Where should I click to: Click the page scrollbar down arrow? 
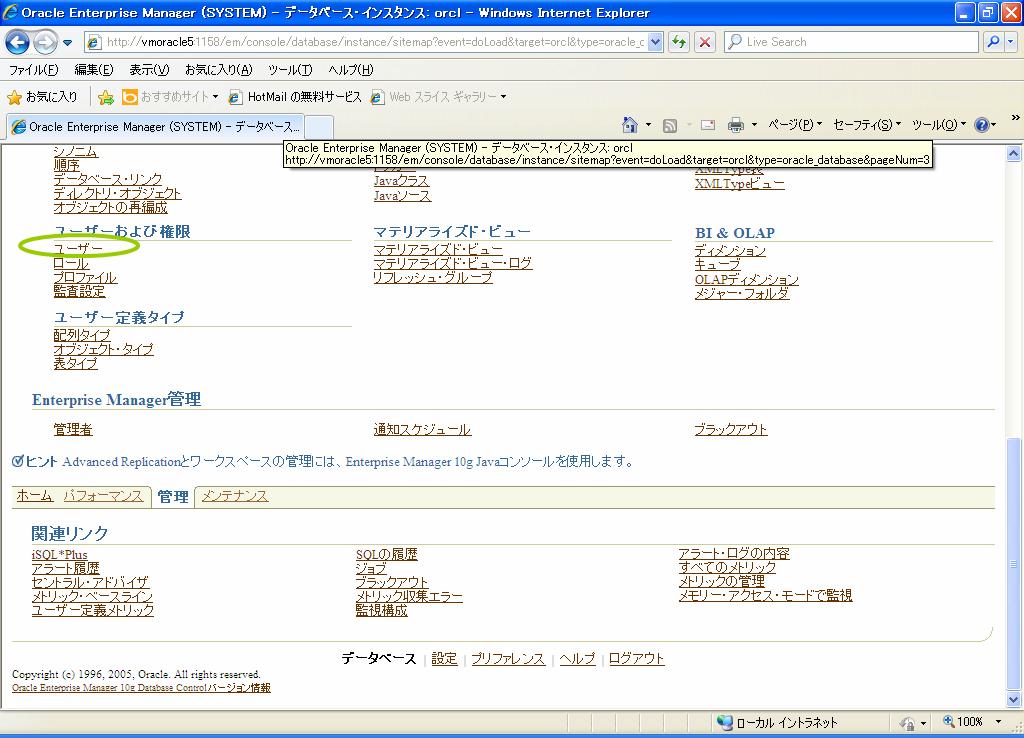click(x=1014, y=699)
